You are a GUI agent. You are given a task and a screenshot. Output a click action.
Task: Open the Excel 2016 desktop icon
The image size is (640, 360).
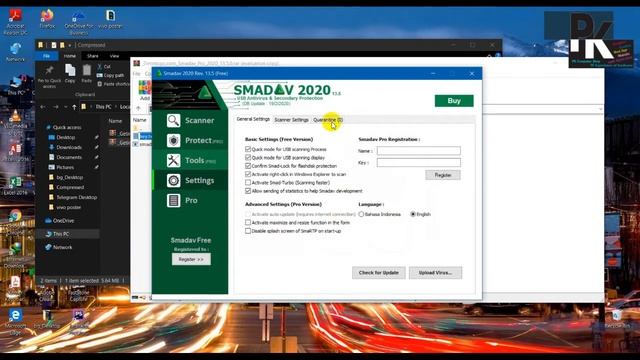click(x=16, y=186)
